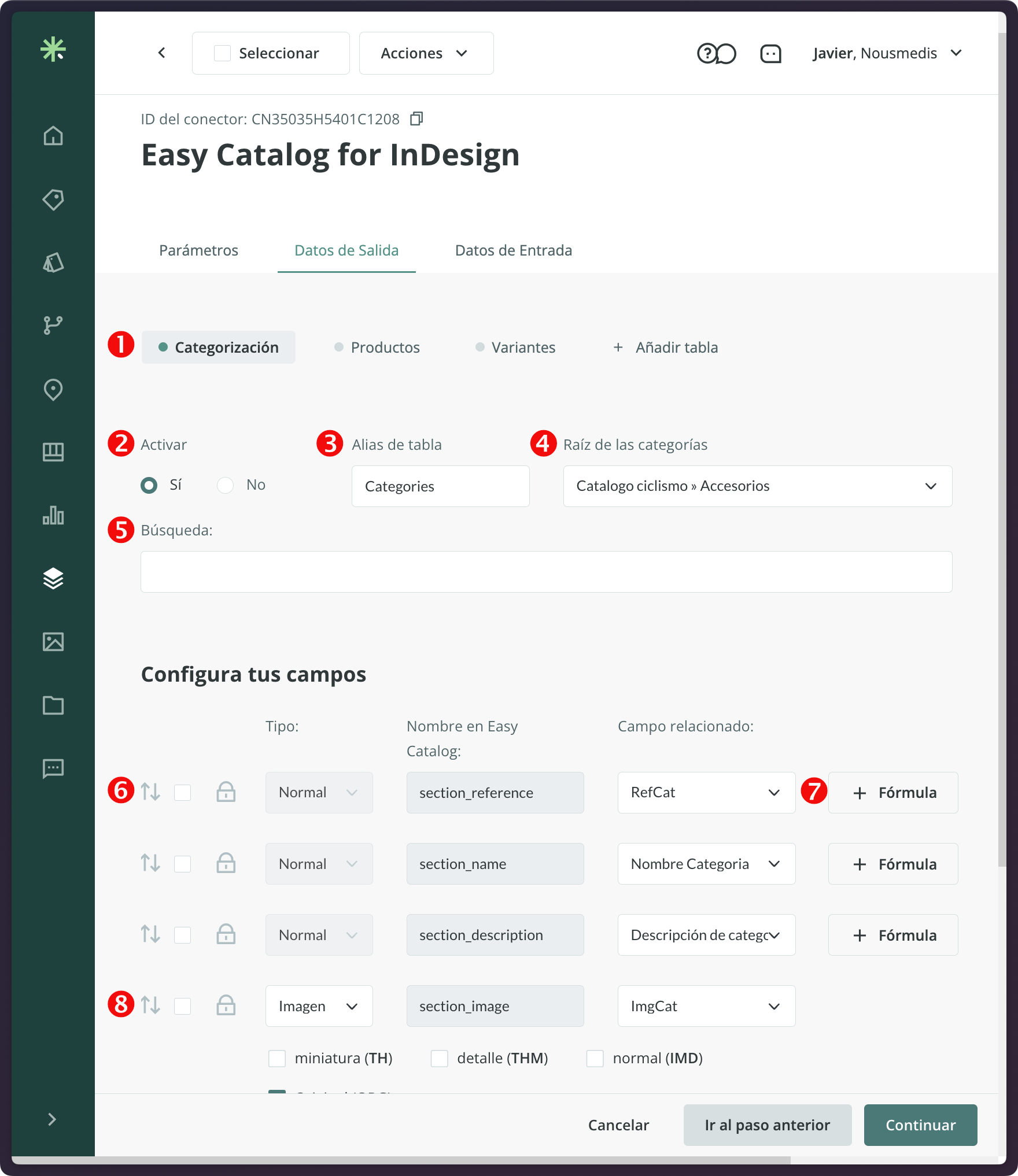Screen dimensions: 1018x1176
Task: Switch to the Datos de Entrada tab
Action: click(514, 250)
